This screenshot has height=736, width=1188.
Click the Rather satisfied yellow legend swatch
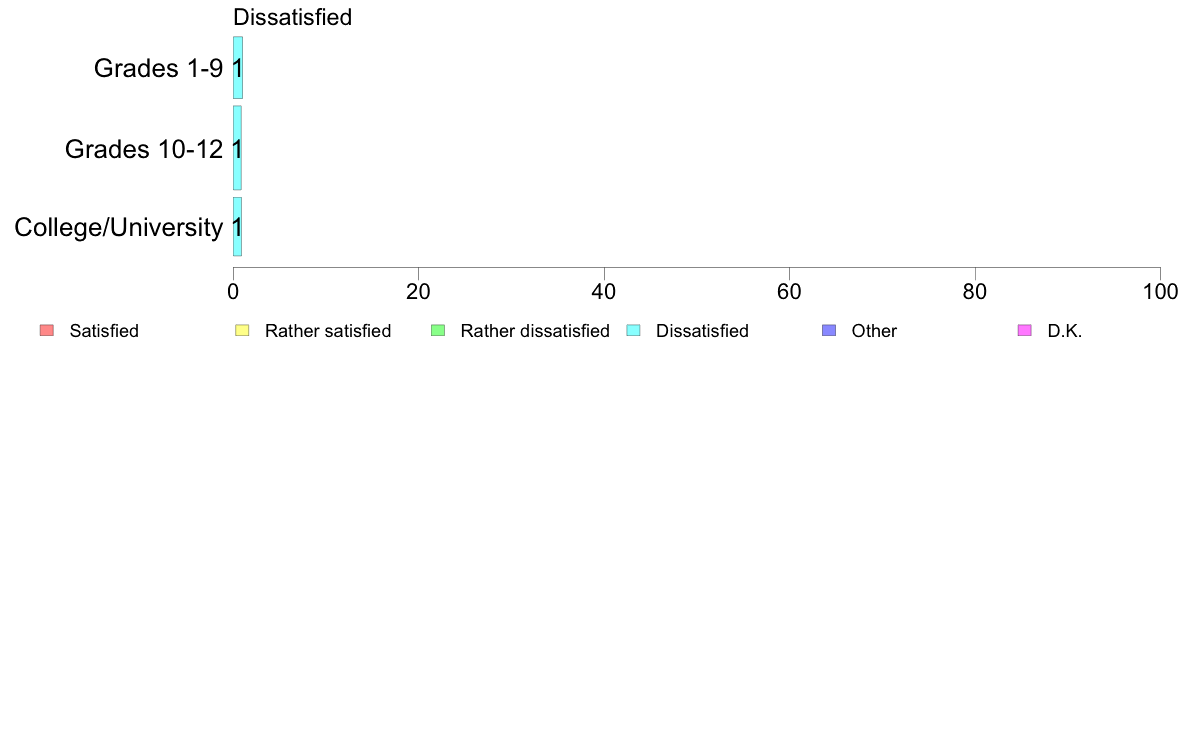(x=242, y=330)
